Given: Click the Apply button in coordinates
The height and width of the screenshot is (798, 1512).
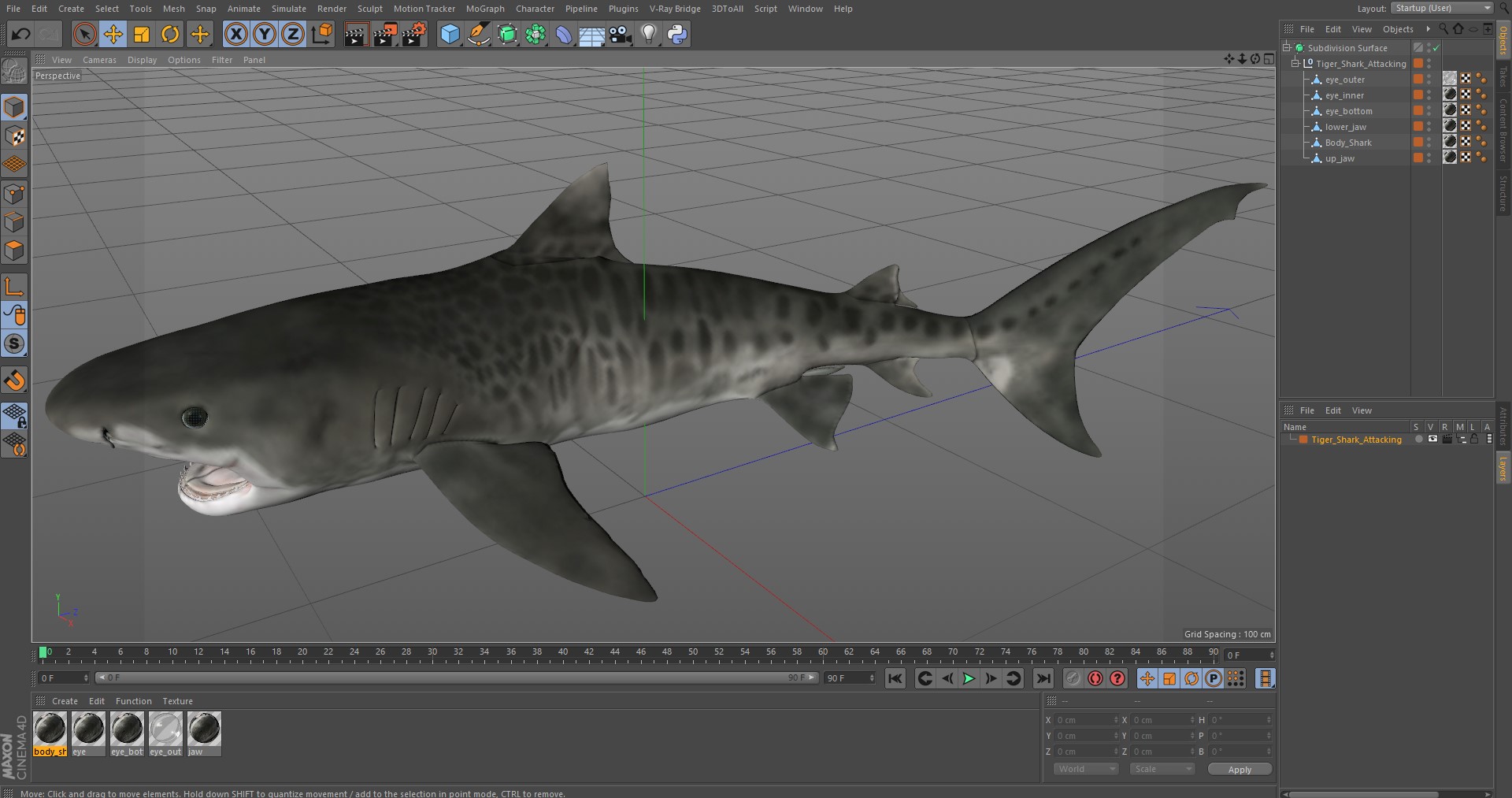Looking at the screenshot, I should (1240, 770).
